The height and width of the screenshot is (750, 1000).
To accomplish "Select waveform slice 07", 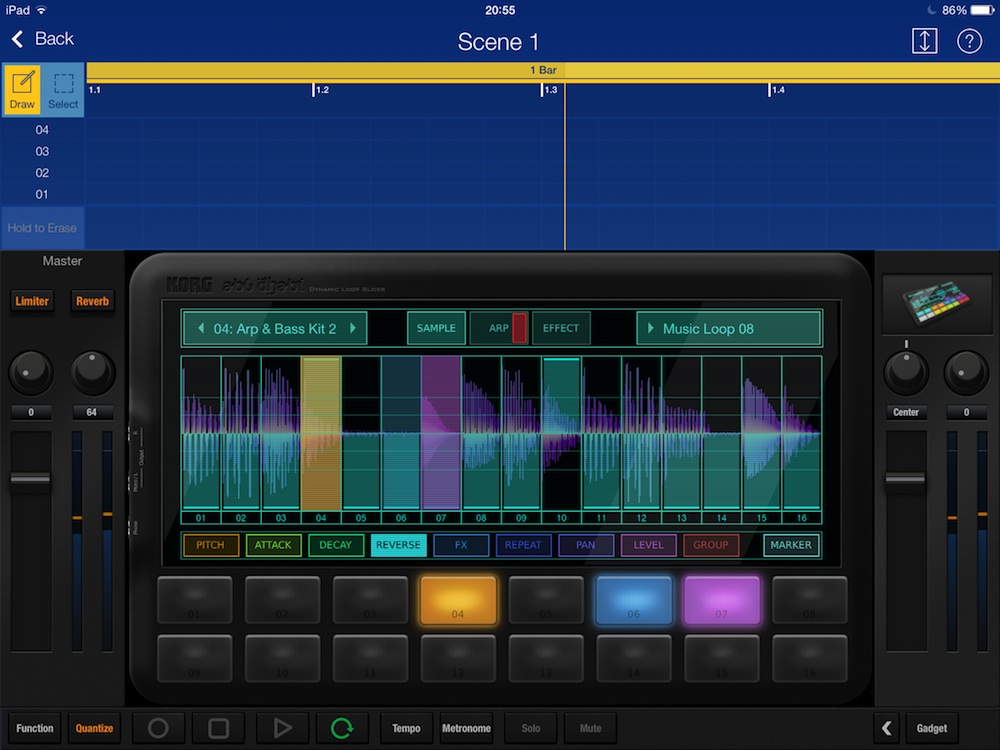I will 441,434.
